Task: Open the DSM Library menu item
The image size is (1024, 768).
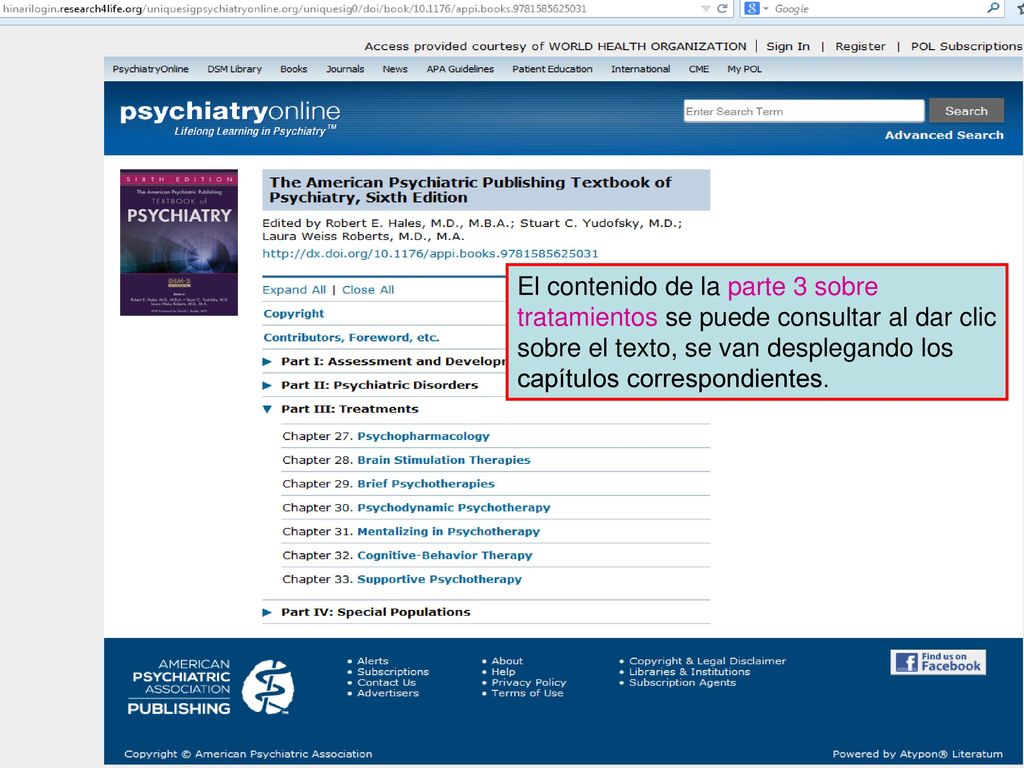Action: coord(234,69)
